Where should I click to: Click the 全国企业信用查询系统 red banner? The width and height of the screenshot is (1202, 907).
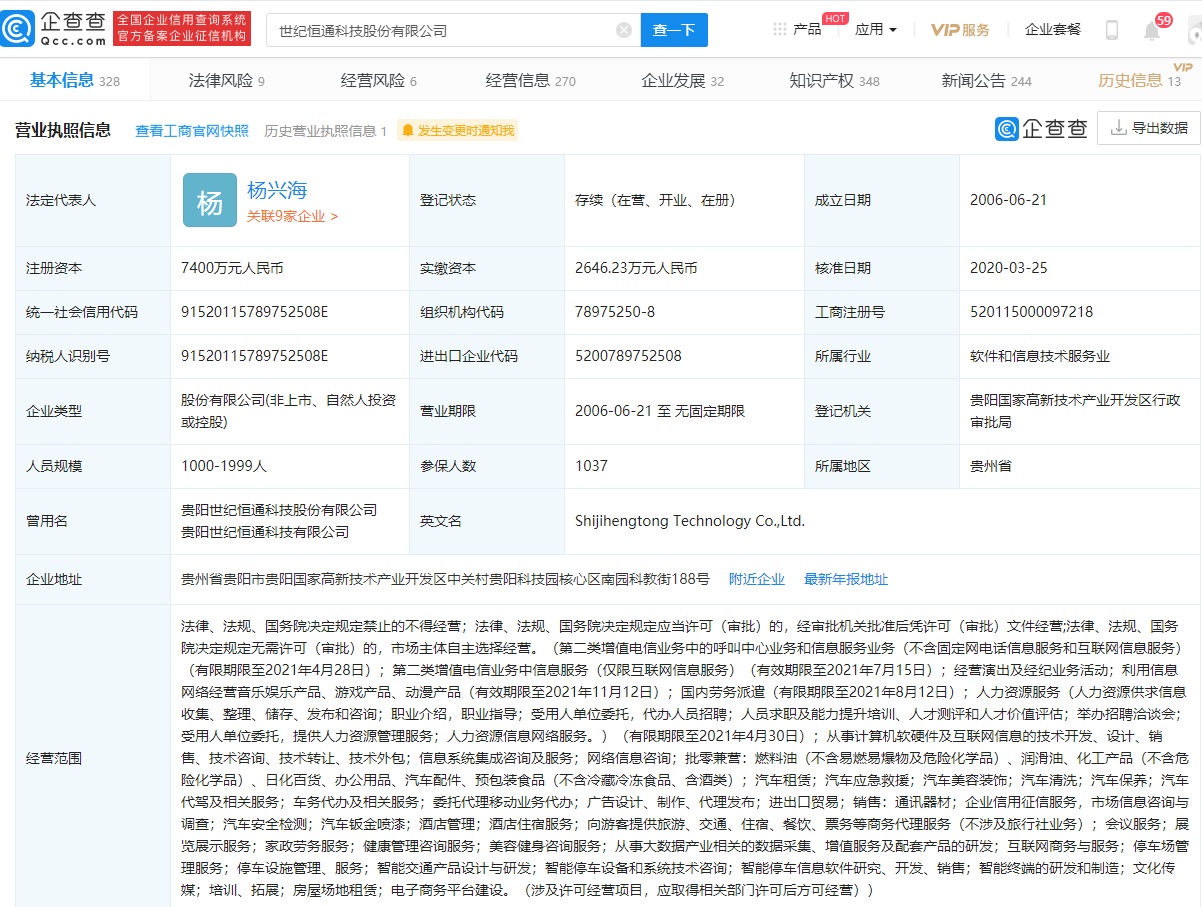[x=181, y=30]
